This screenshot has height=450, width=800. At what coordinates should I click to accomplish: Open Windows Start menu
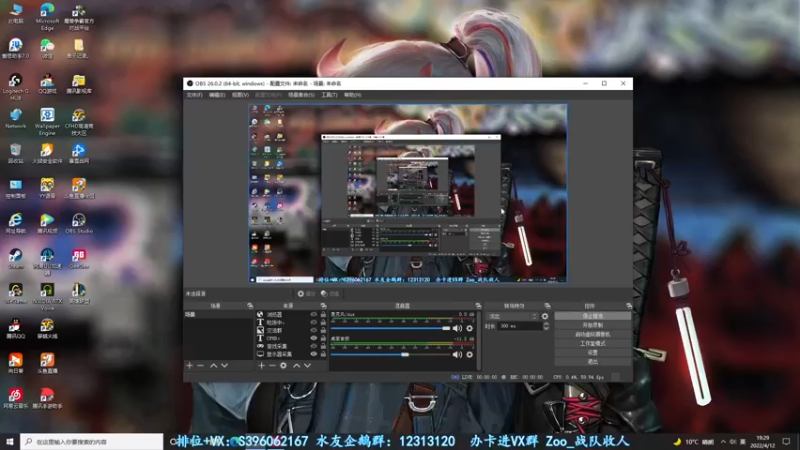[x=10, y=442]
